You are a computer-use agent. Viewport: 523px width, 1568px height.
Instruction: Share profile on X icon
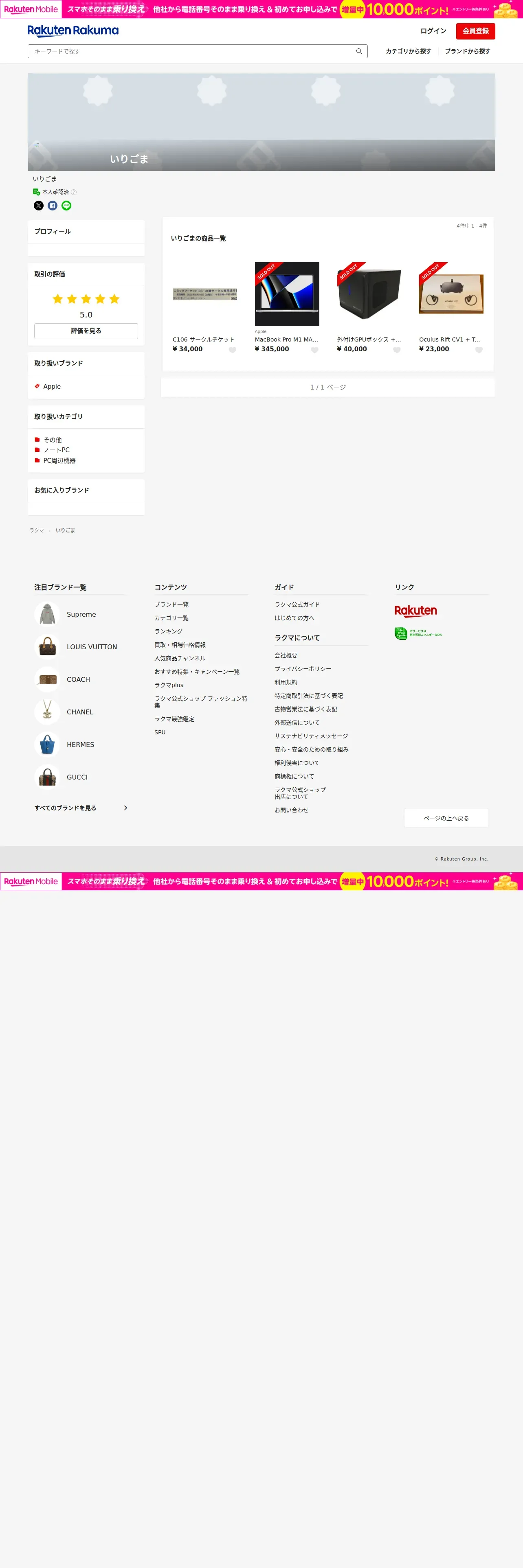pyautogui.click(x=38, y=206)
